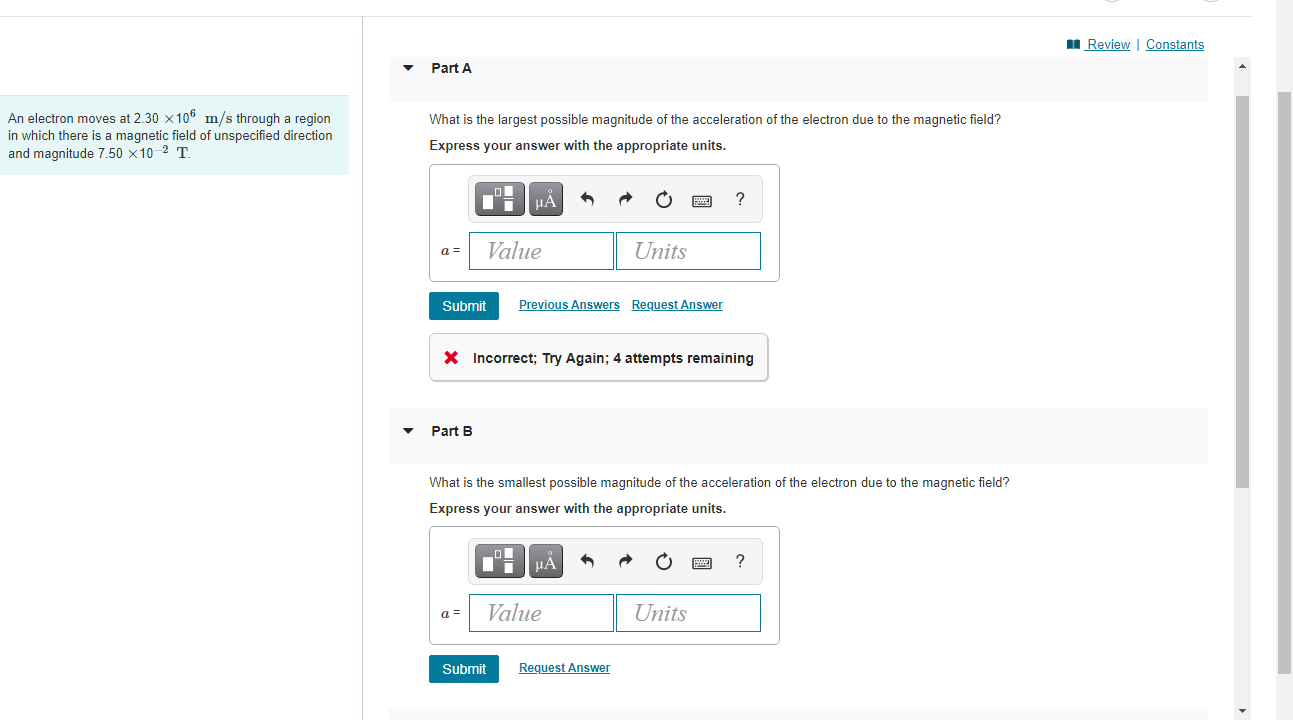Viewport: 1293px width, 720px height.
Task: Select the μÅ units icon in Part B
Action: [x=545, y=560]
